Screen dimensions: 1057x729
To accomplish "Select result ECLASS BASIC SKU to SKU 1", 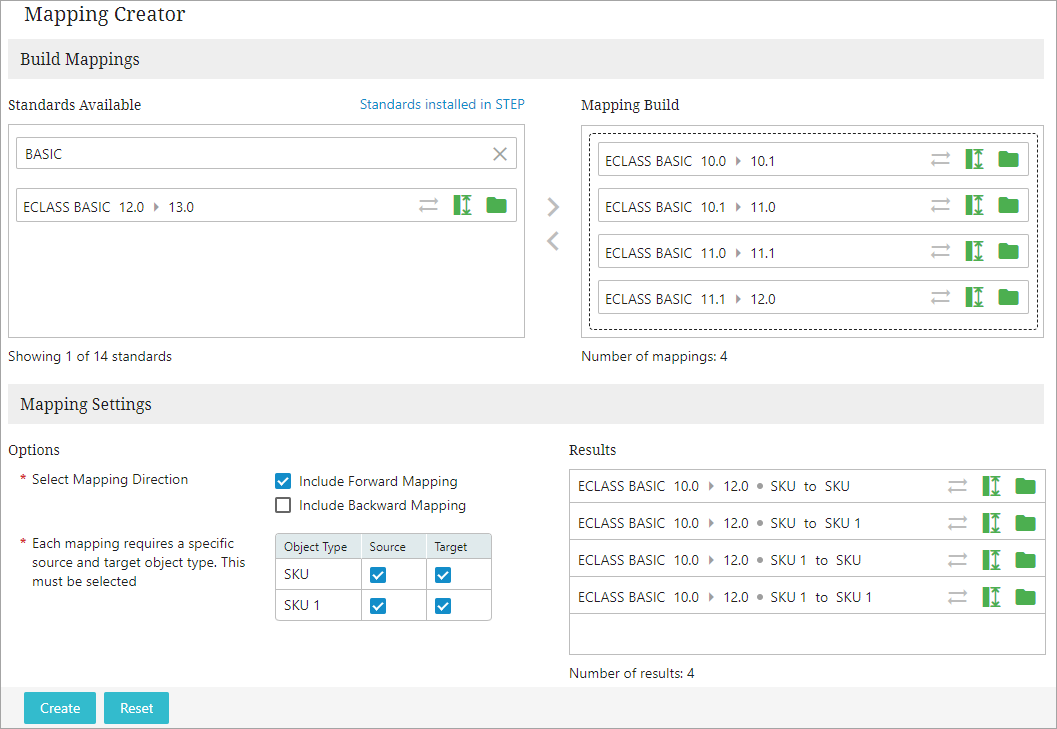I will [x=808, y=523].
